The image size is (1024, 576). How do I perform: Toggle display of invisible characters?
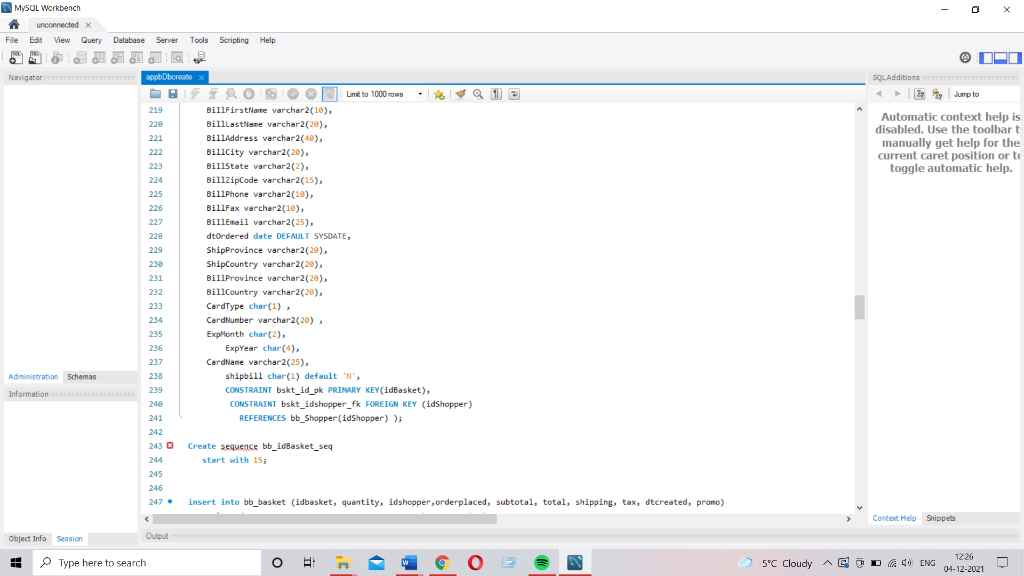[496, 94]
